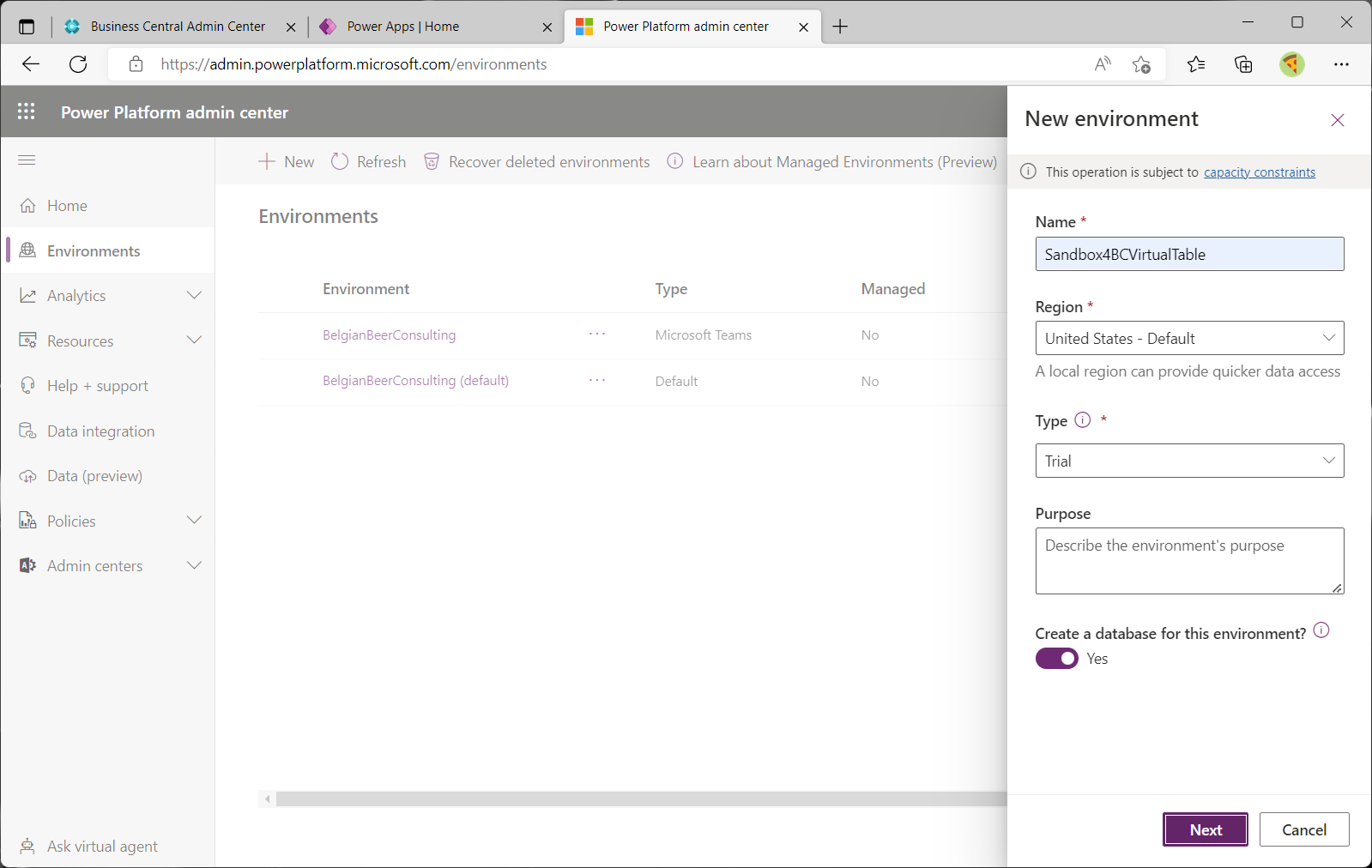Open the app launcher waffle icon
The image size is (1372, 868).
27,112
